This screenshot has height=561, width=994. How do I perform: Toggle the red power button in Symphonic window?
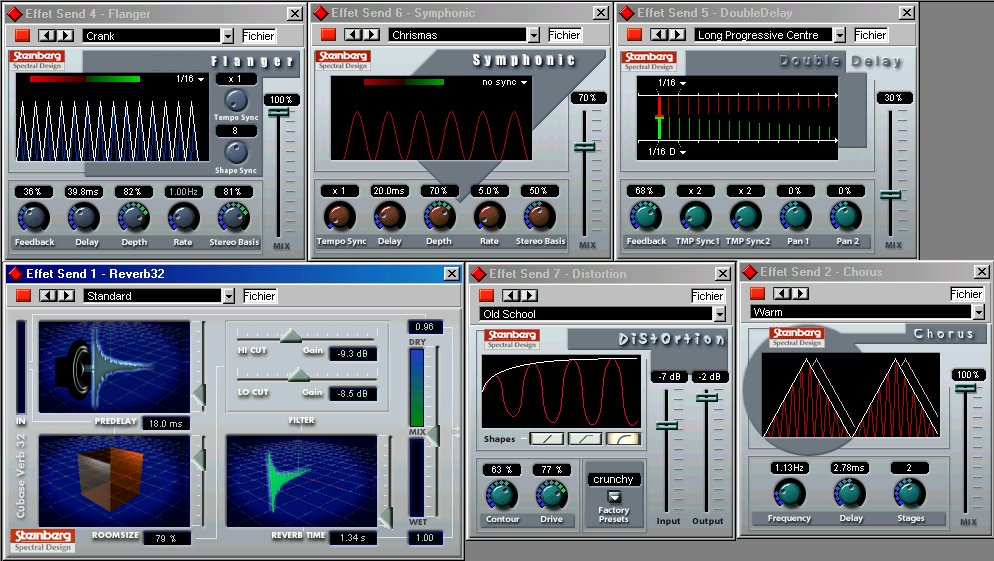coord(328,35)
